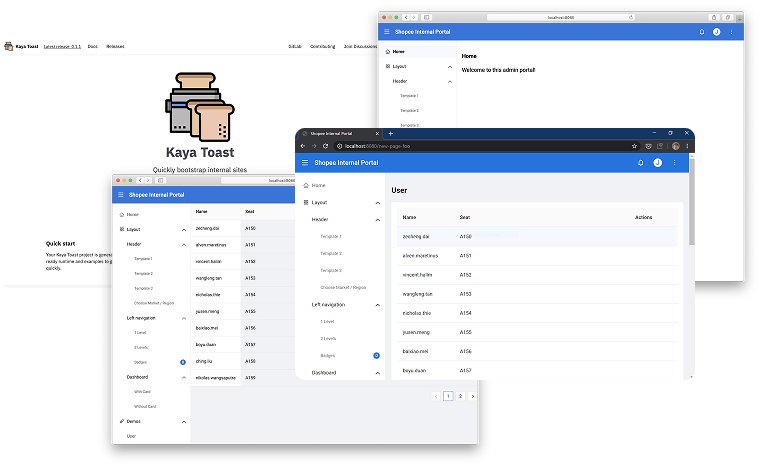Open the Contributing link on the Kaya Toast page
The image size is (761, 467).
(x=323, y=47)
